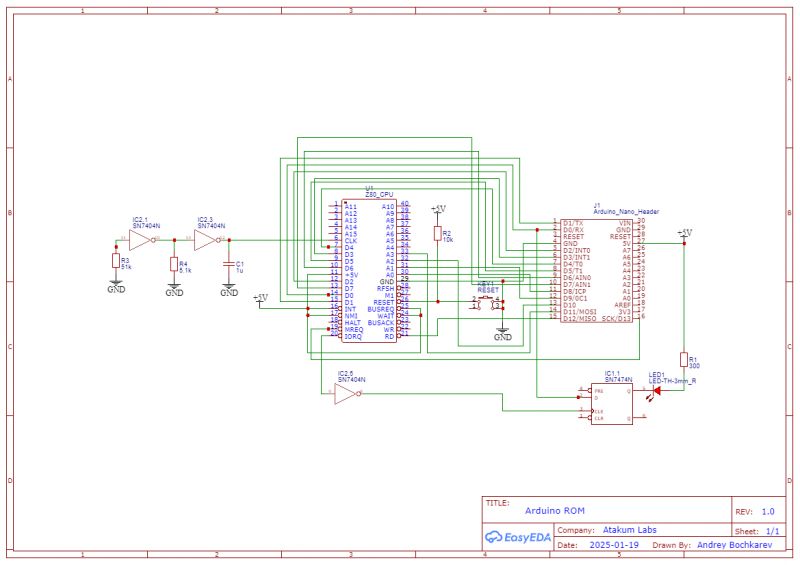Select resistor R2 10k symbol
This screenshot has width=800, height=565.
pos(437,234)
